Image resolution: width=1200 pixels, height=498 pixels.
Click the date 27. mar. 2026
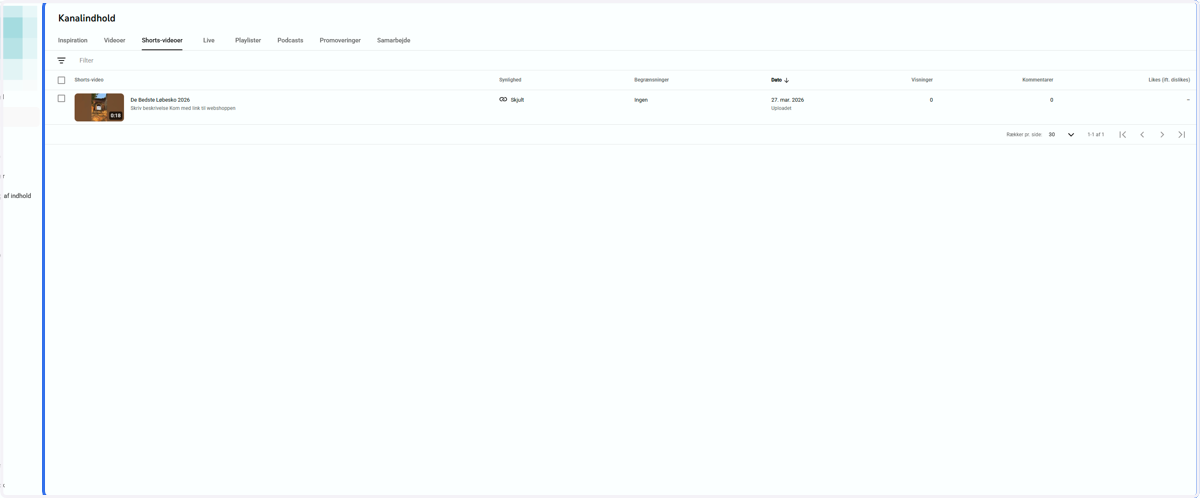point(788,100)
